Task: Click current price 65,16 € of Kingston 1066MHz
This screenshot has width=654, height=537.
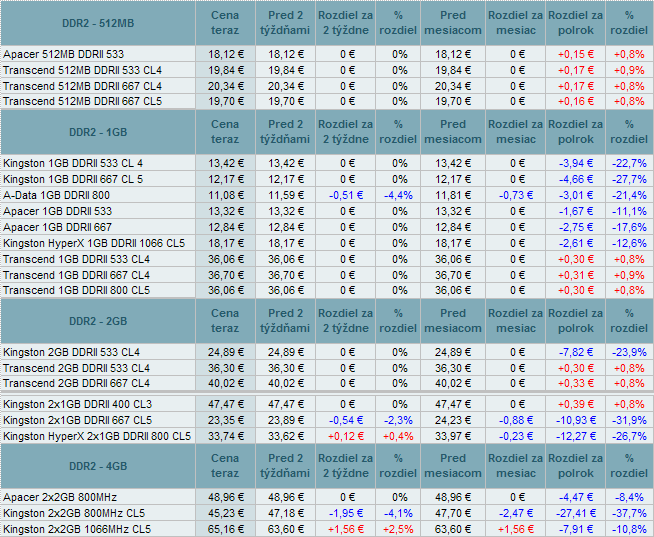Action: point(226,529)
